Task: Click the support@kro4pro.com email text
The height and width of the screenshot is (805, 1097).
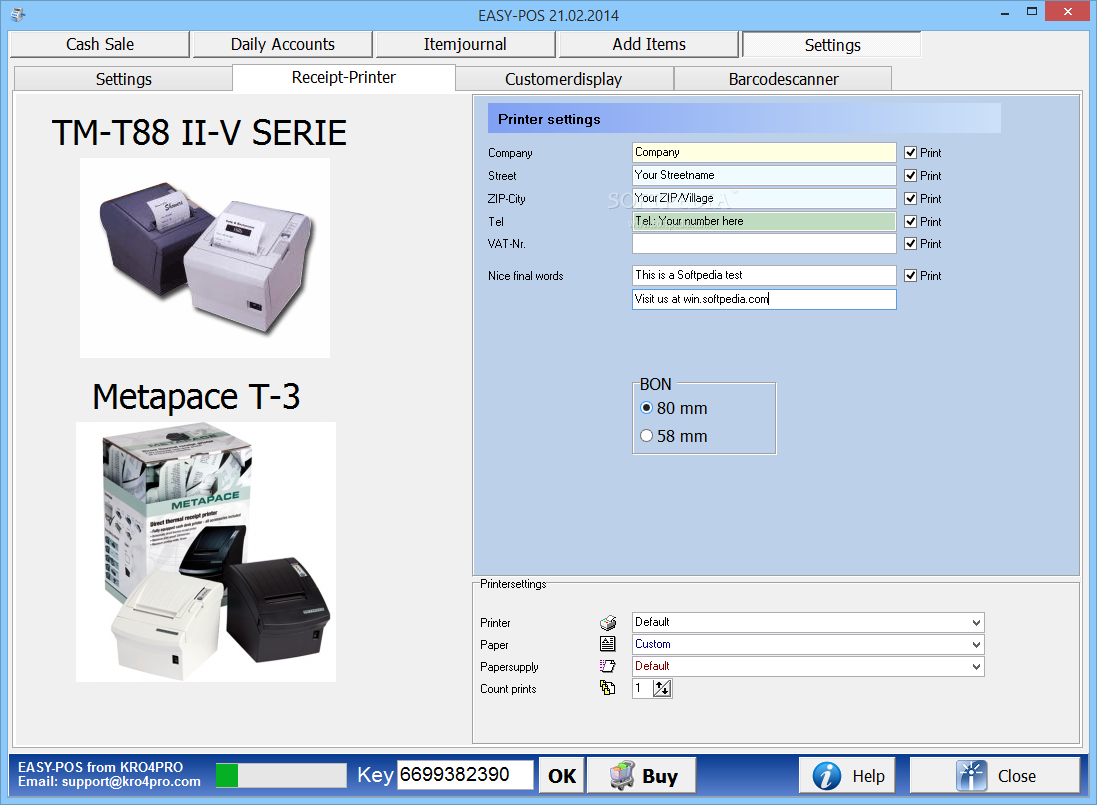Action: pyautogui.click(x=131, y=782)
